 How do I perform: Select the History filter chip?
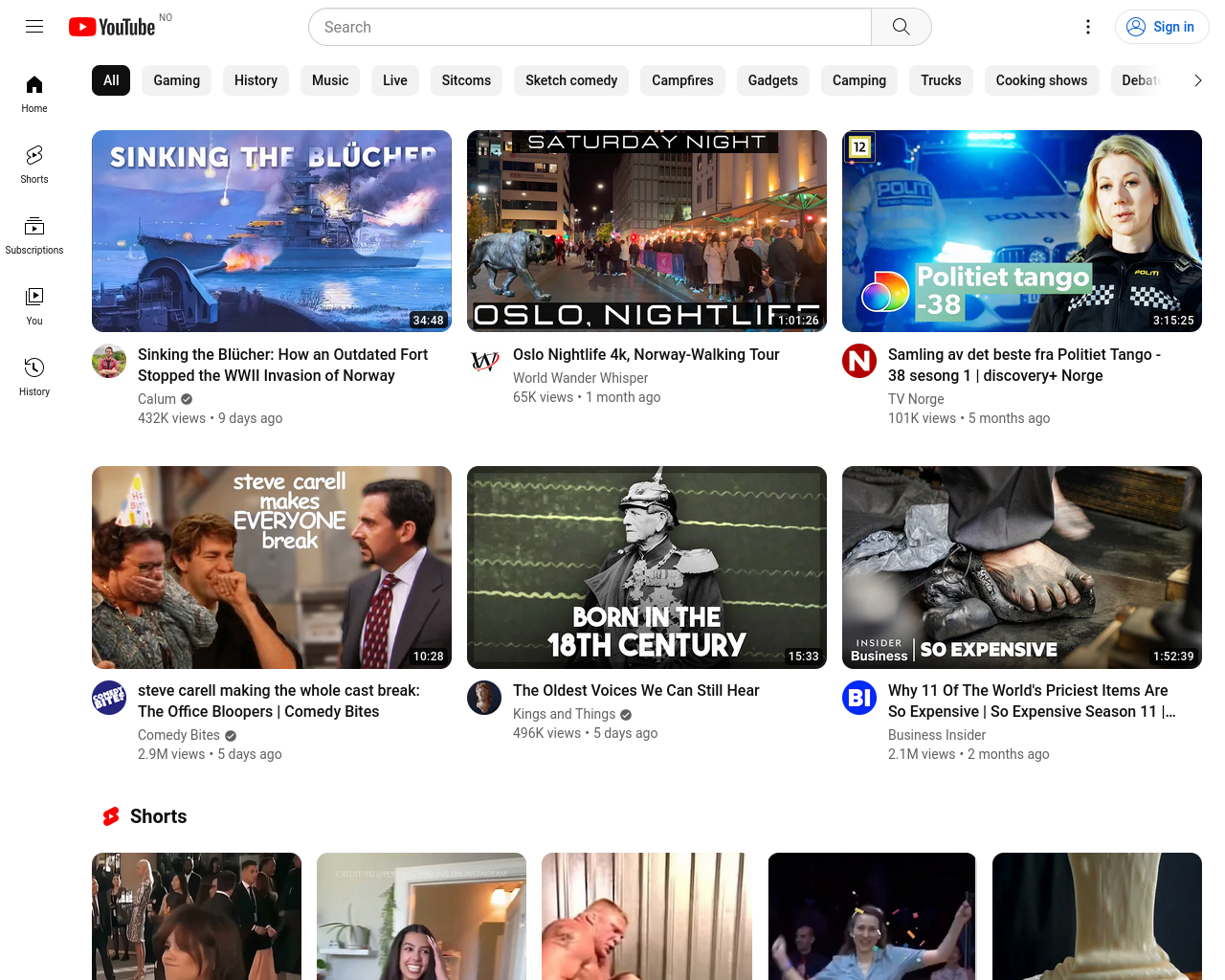point(256,80)
